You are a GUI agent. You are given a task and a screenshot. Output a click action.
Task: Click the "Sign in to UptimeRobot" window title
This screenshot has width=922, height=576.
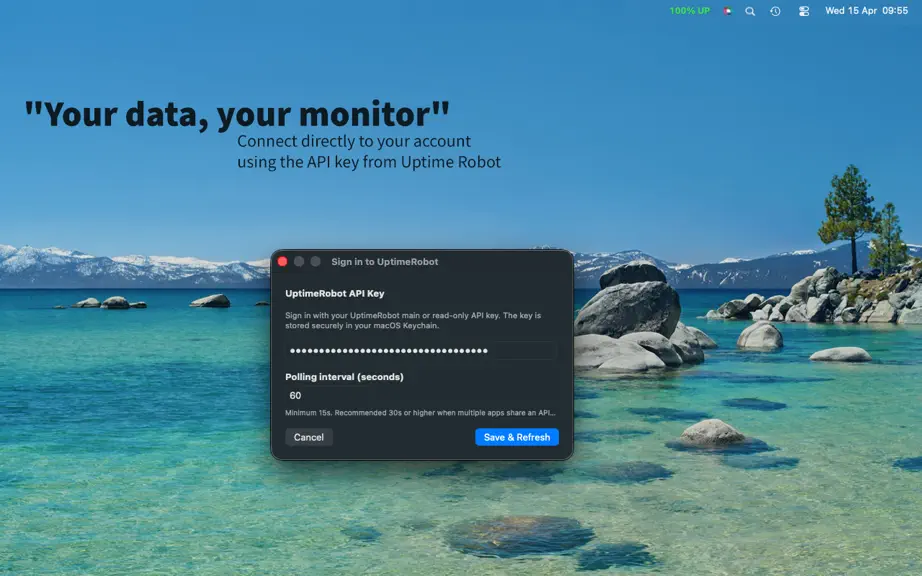(x=385, y=262)
